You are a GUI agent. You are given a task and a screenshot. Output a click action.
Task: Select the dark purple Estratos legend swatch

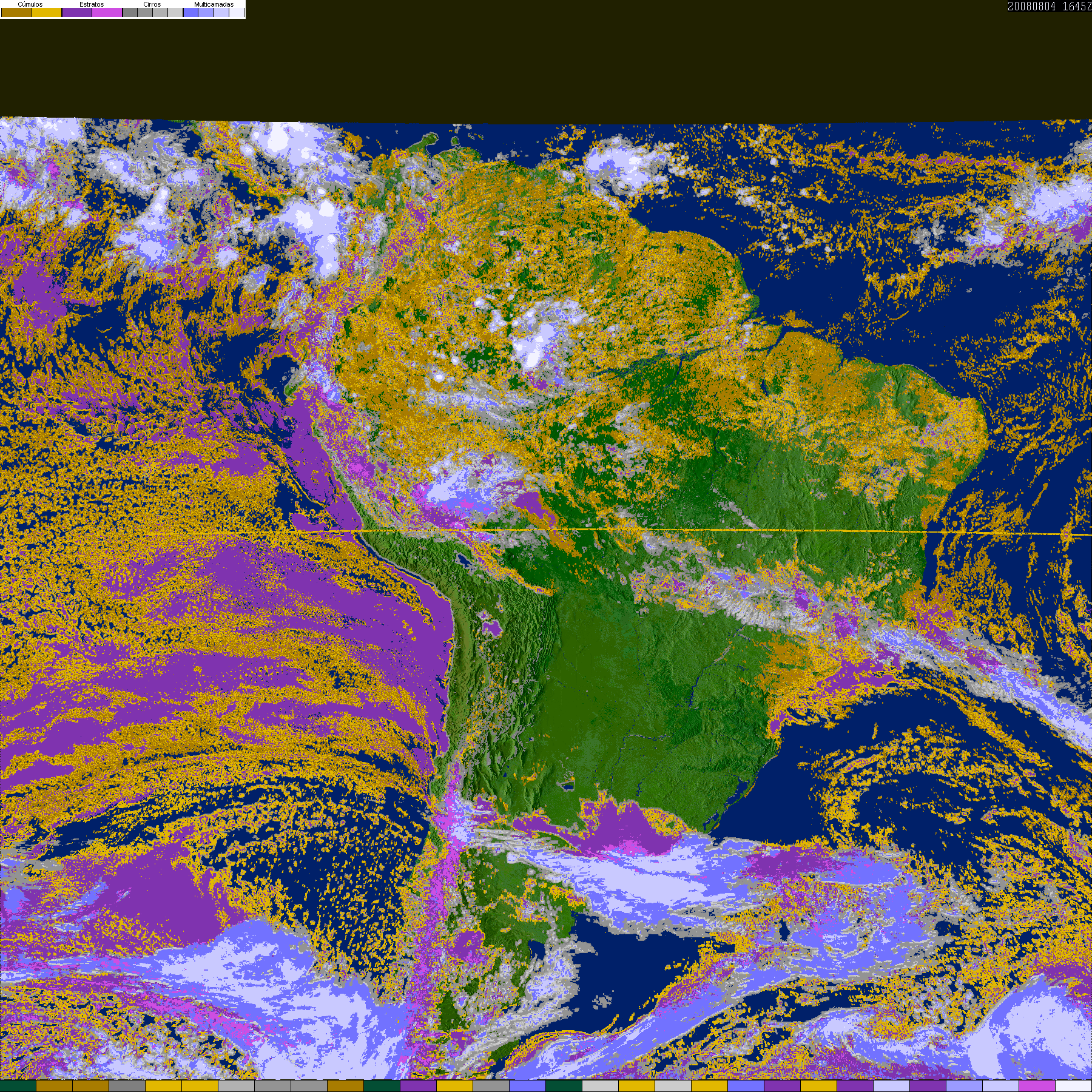pos(77,12)
